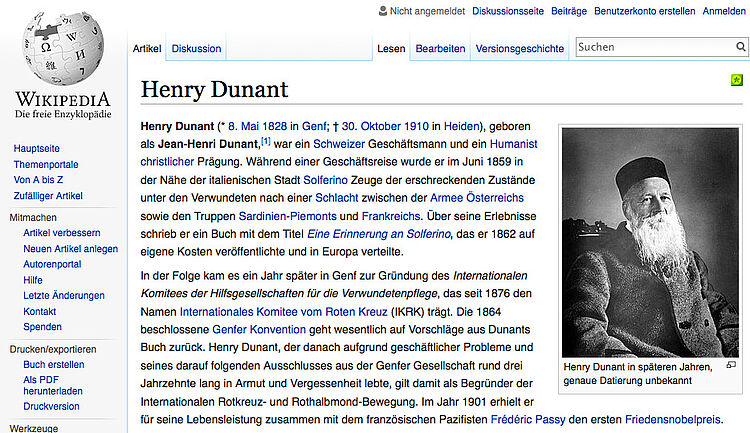Follow the Sardinien-Piemonts link
Screen dimensions: 750x433
point(287,216)
